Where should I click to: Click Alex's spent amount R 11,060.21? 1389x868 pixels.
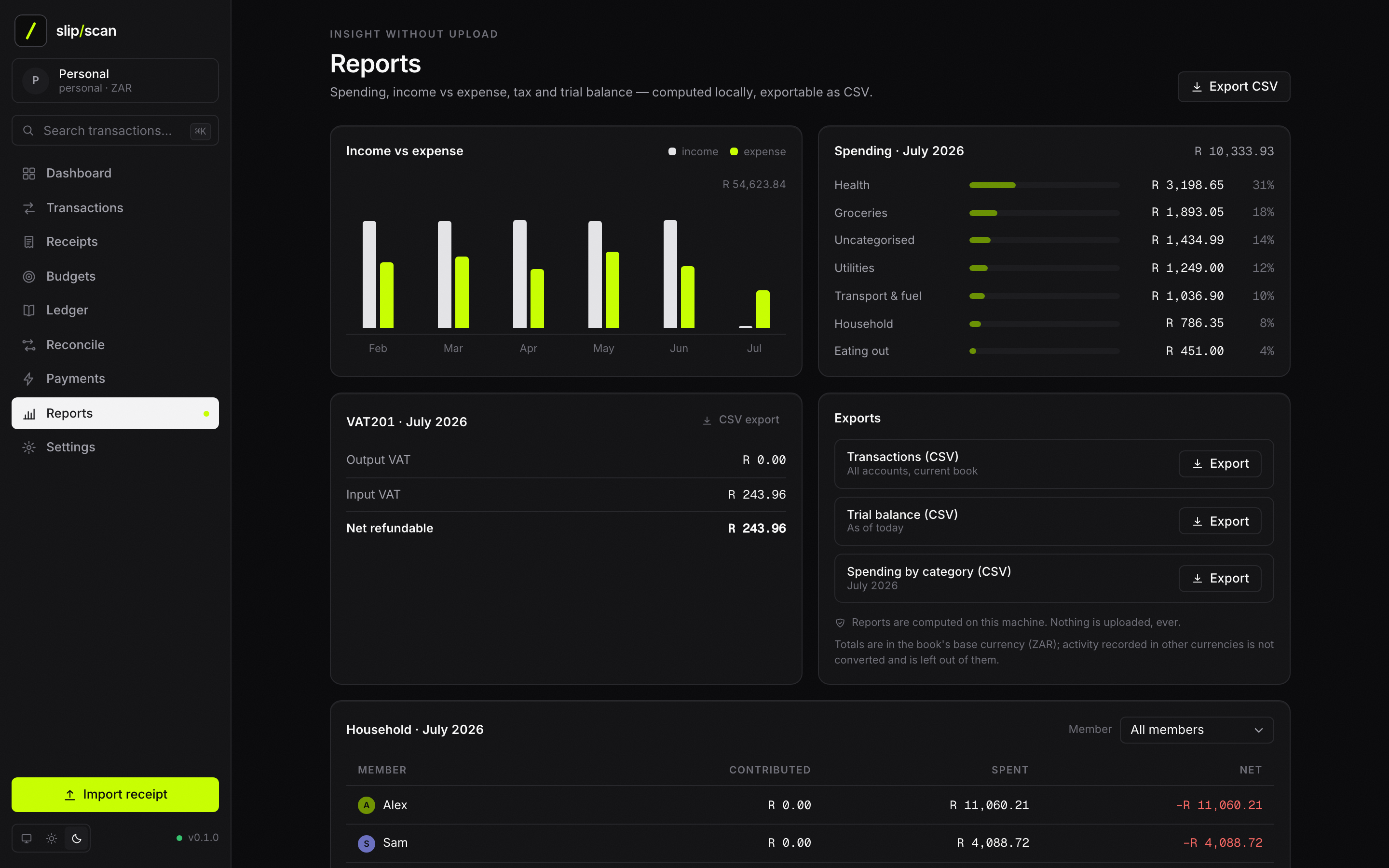[x=989, y=805]
